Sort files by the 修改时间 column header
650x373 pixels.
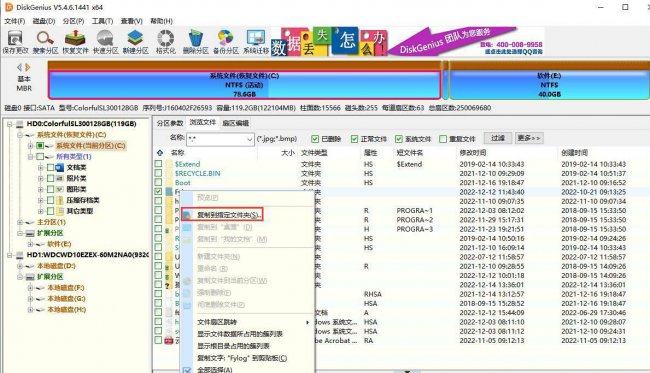click(473, 153)
